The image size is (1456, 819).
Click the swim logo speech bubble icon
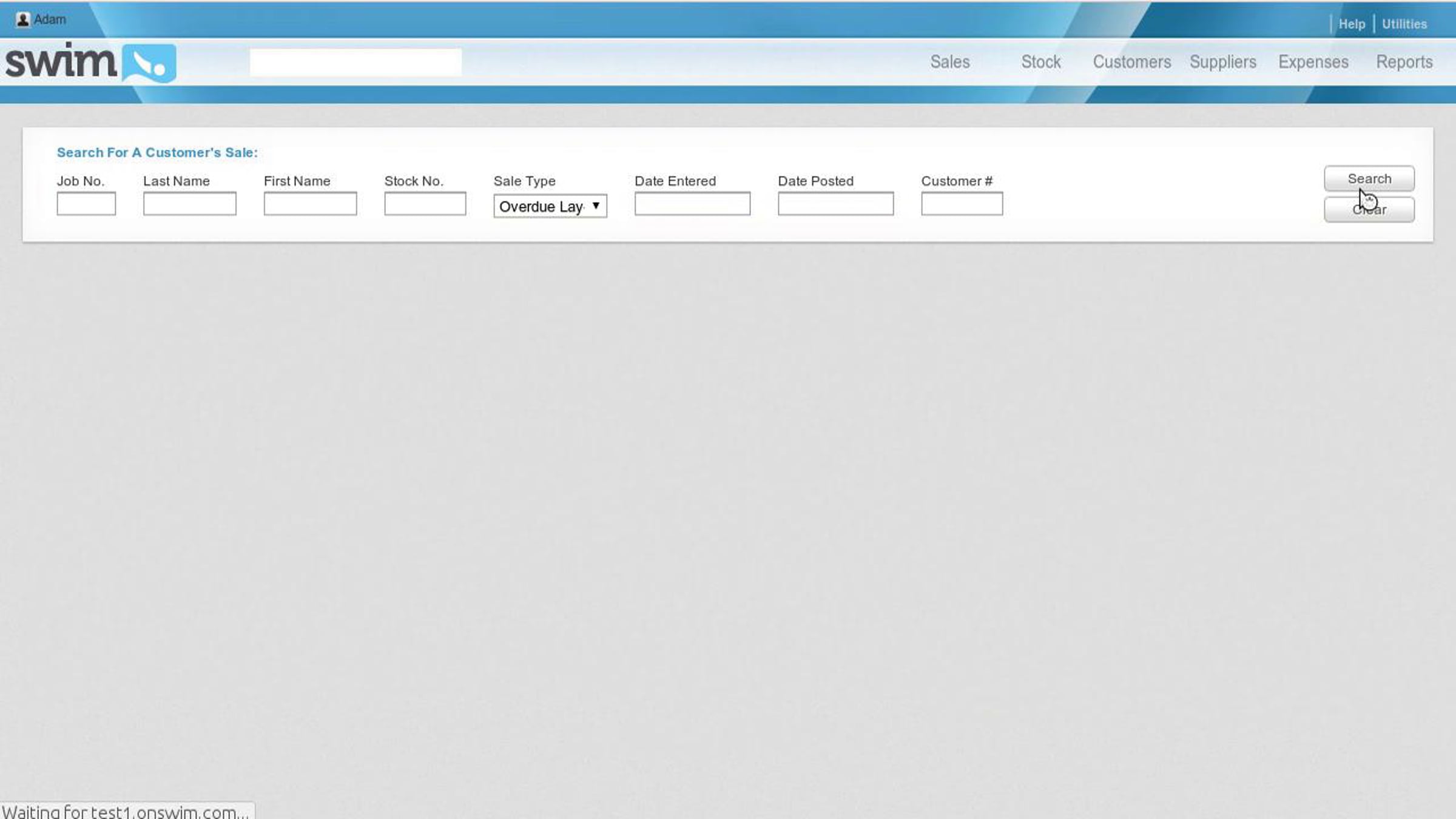[149, 63]
